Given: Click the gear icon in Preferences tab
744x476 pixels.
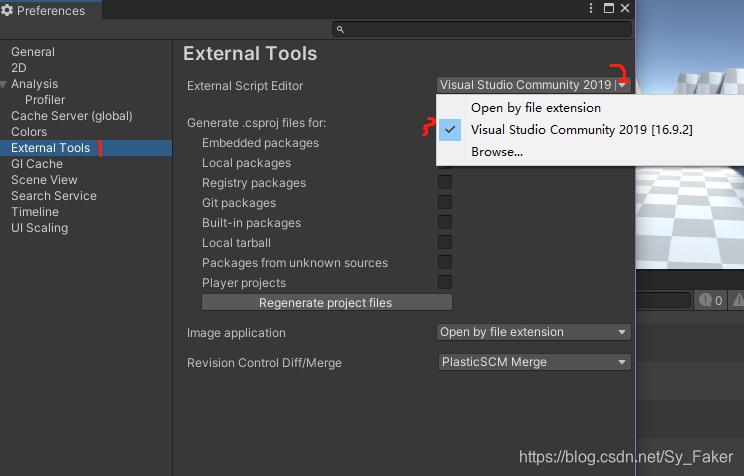Looking at the screenshot, I should [7, 10].
